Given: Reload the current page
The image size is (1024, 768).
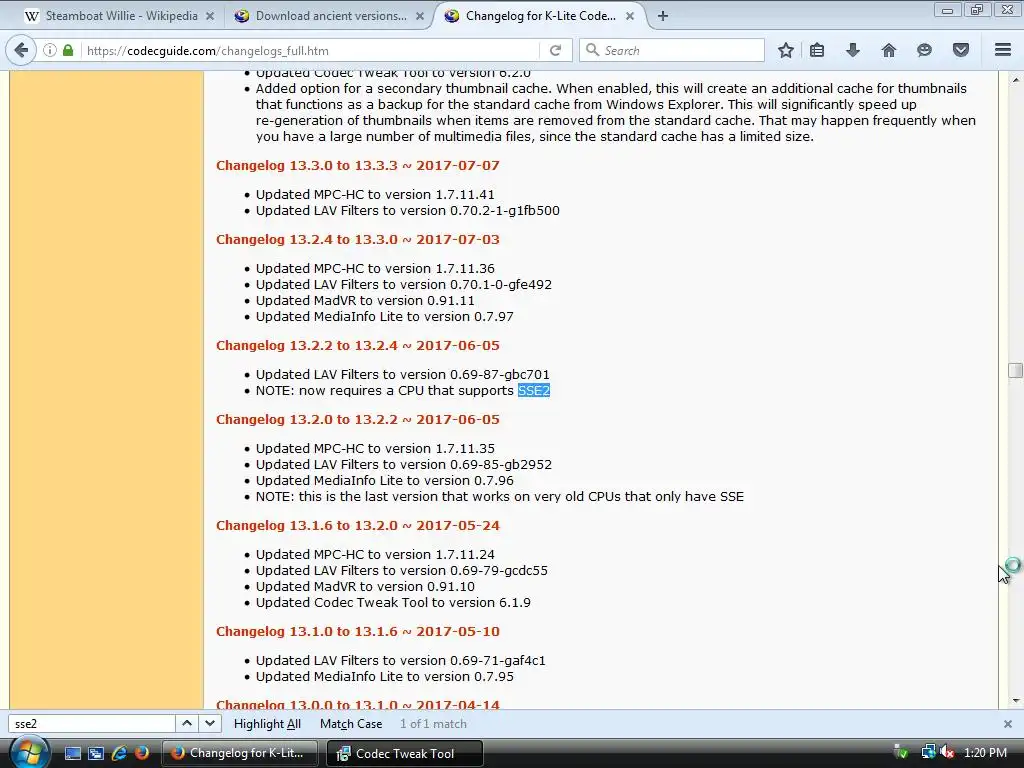Looking at the screenshot, I should [x=555, y=50].
